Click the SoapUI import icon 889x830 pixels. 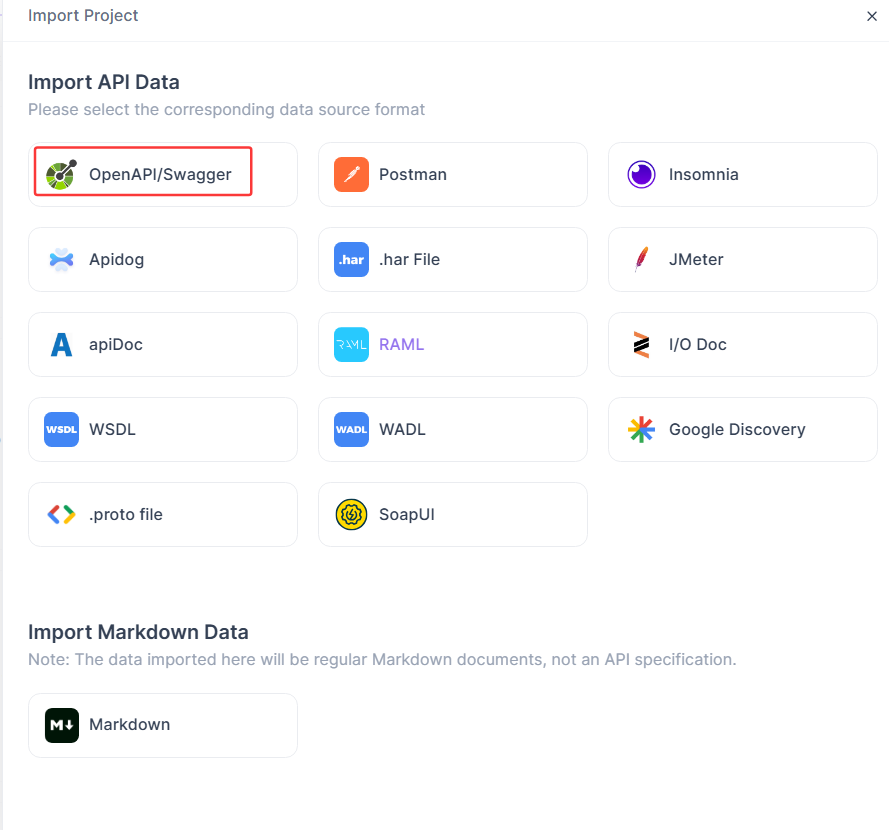(351, 514)
